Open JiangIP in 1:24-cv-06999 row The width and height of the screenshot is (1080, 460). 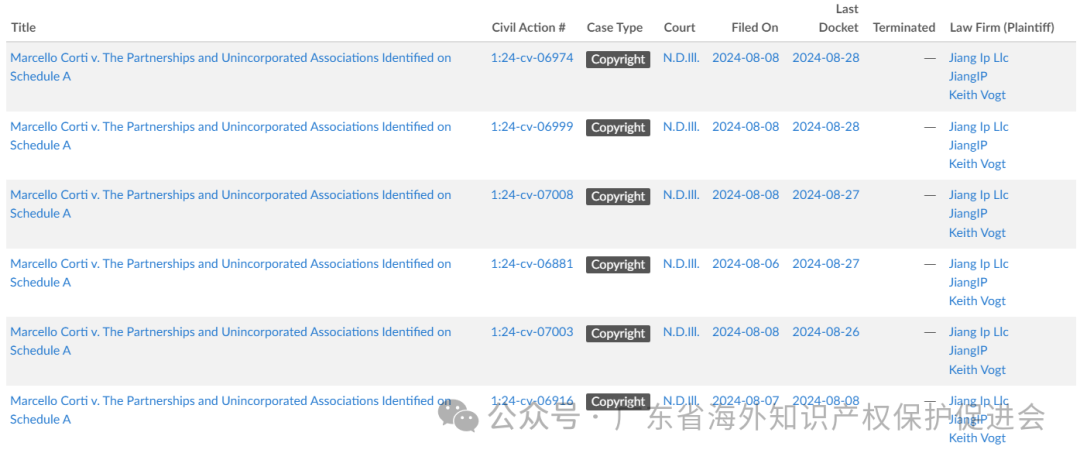tap(968, 145)
